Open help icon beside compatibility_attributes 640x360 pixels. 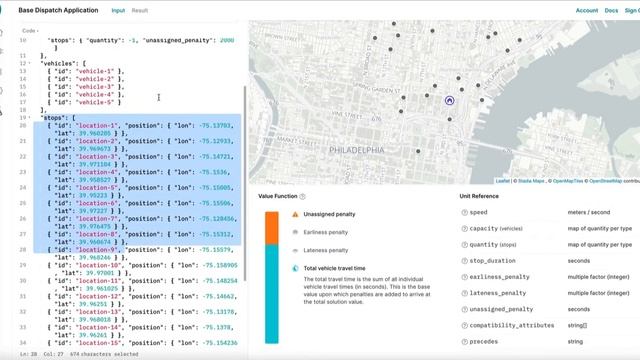click(x=464, y=326)
